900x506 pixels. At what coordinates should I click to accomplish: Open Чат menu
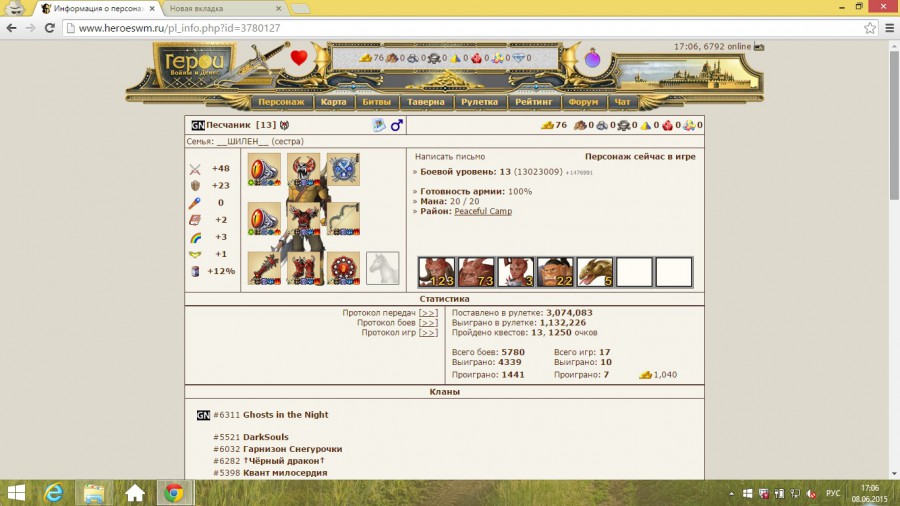(622, 102)
